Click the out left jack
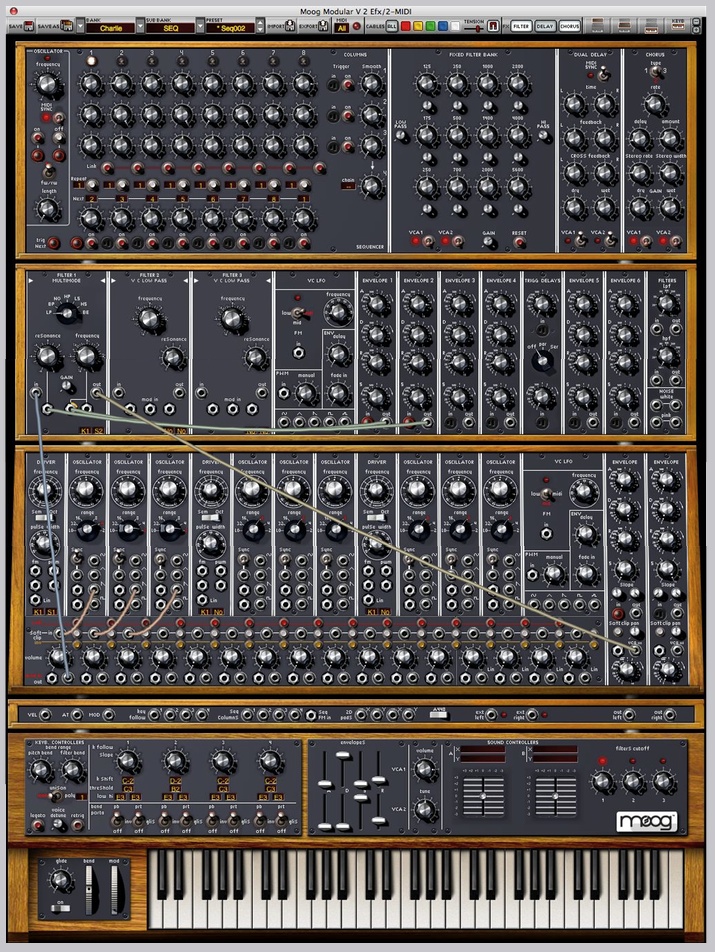This screenshot has height=952, width=715. tap(629, 715)
